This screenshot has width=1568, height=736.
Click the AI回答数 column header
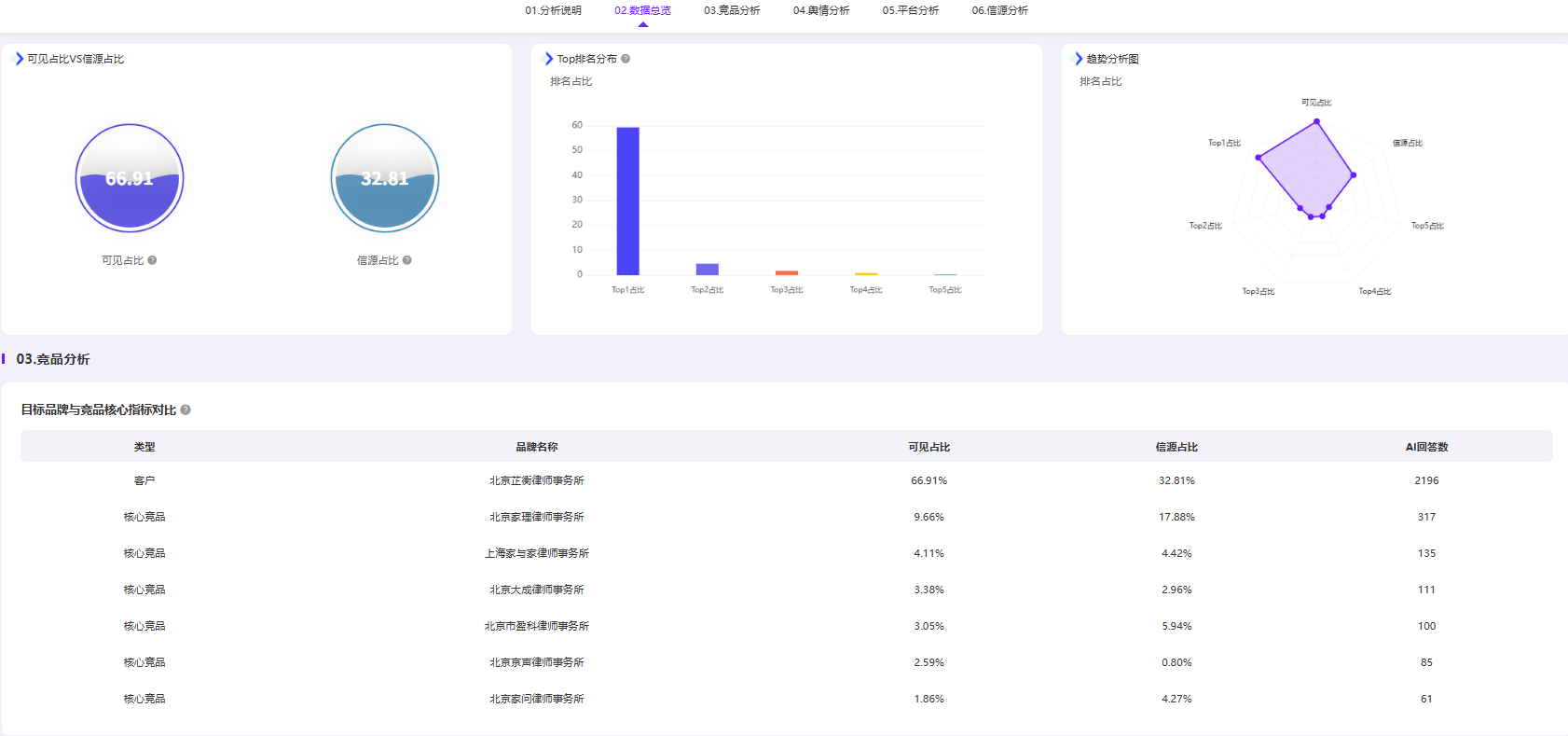click(x=1427, y=447)
